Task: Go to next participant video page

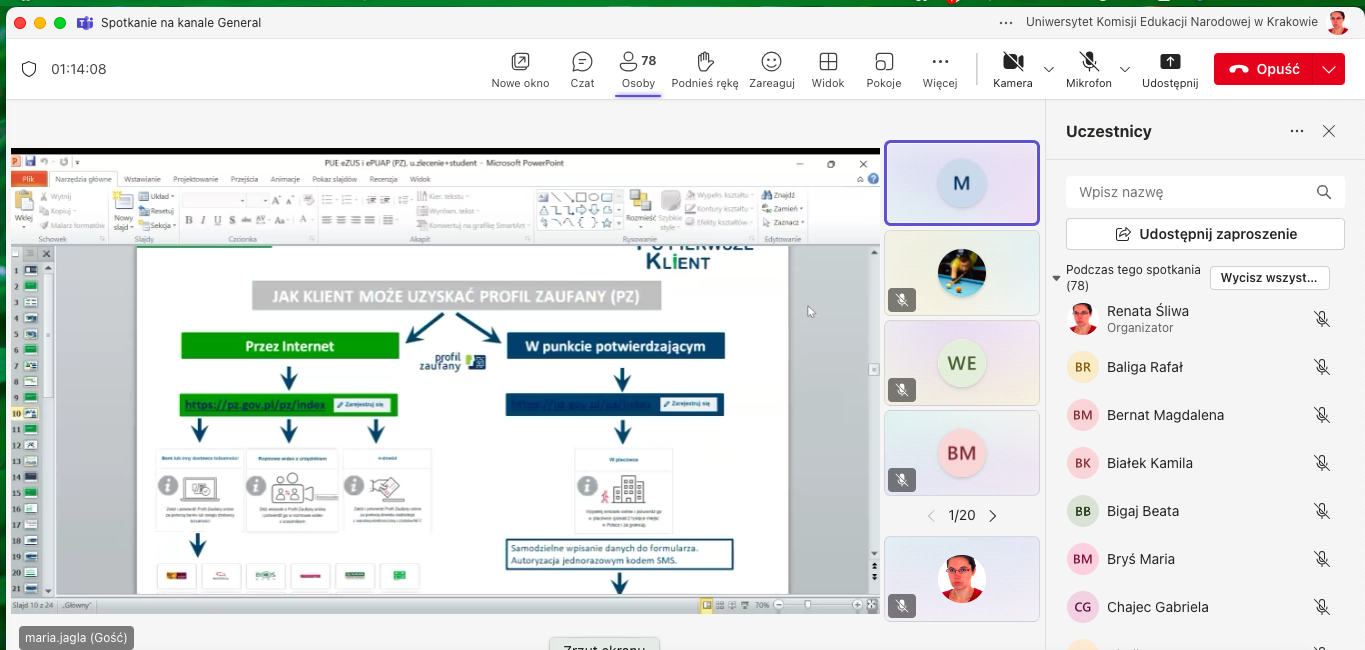Action: point(993,516)
